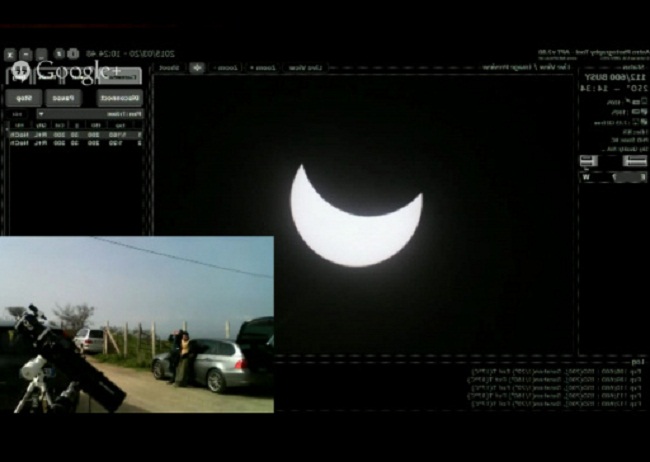The width and height of the screenshot is (650, 462).
Task: Toggle the Live View button
Action: [306, 68]
